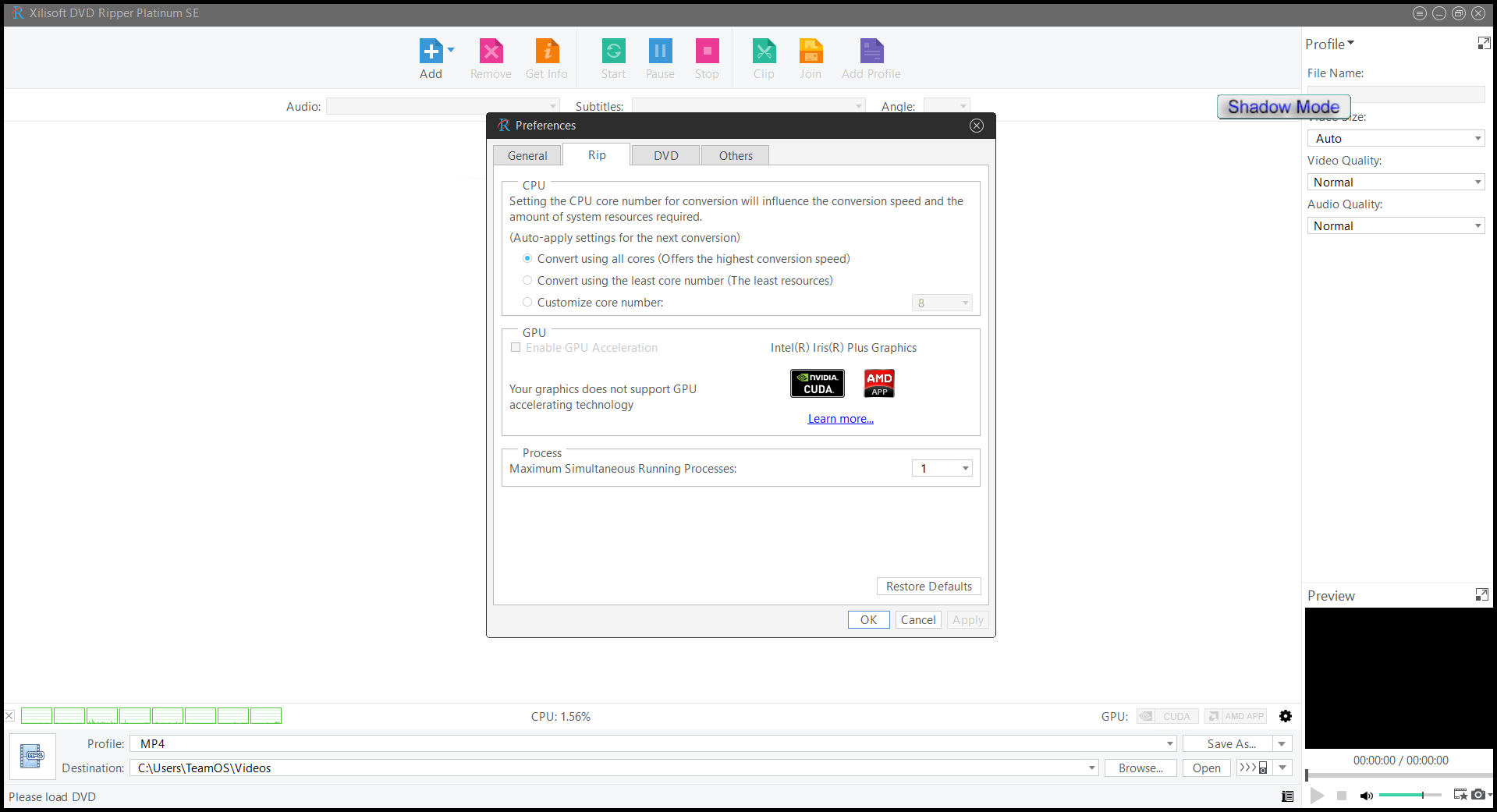Expand the Preview panel with popout icon

tap(1482, 595)
